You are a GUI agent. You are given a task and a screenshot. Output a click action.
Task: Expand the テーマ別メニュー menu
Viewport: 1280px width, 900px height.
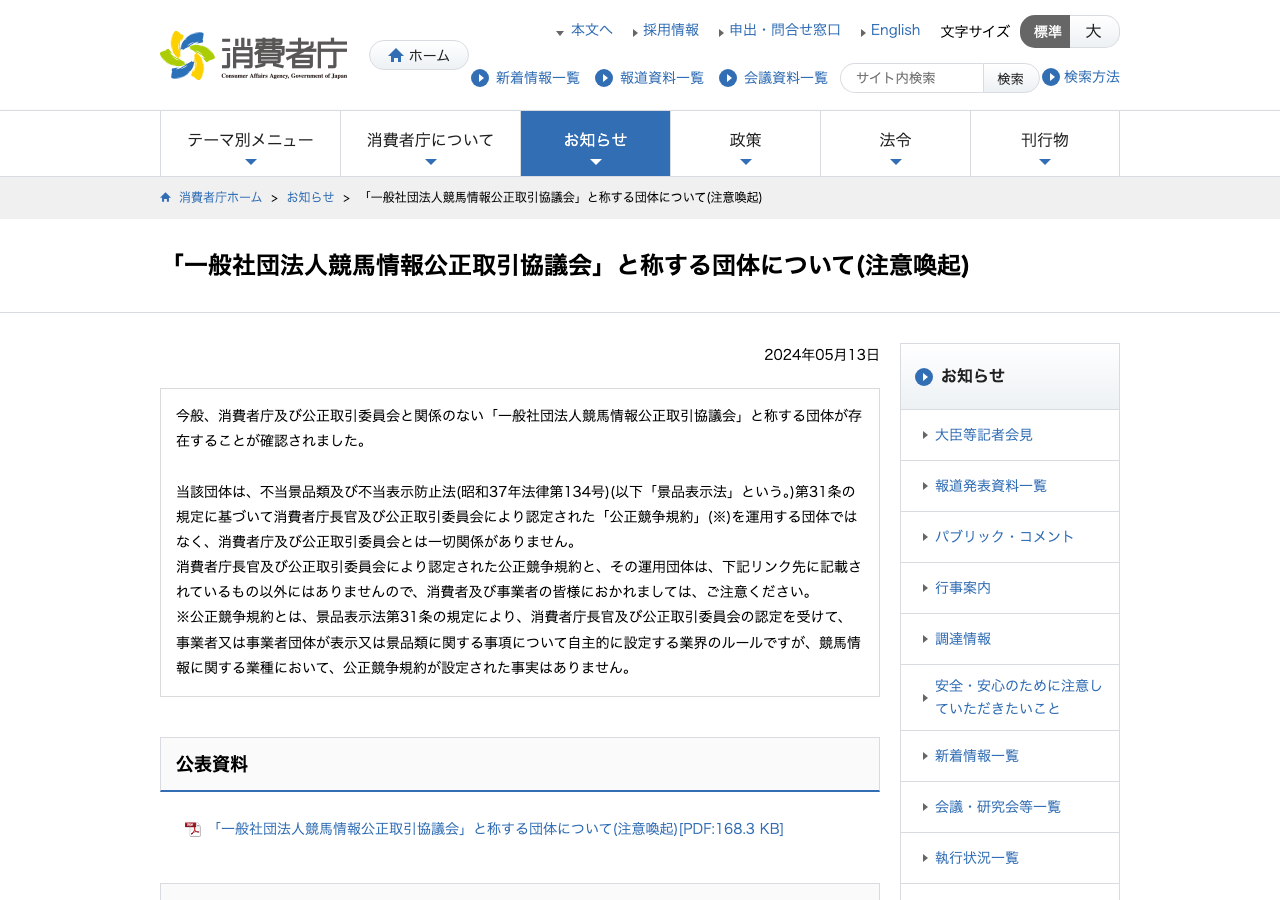[250, 144]
